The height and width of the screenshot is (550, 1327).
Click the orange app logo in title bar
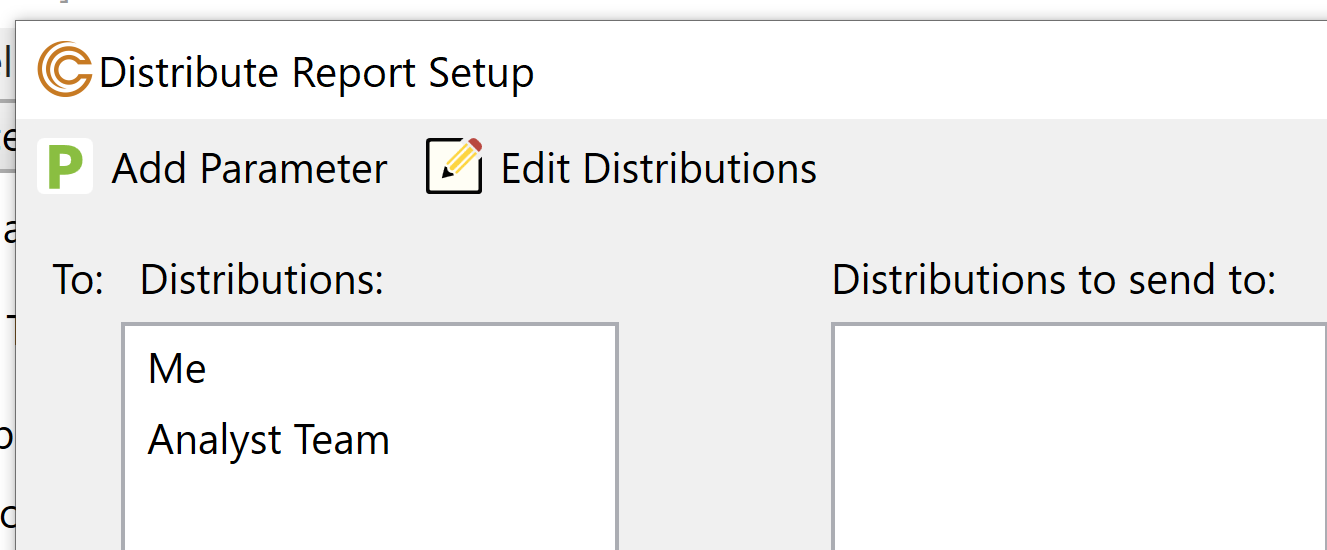click(65, 71)
